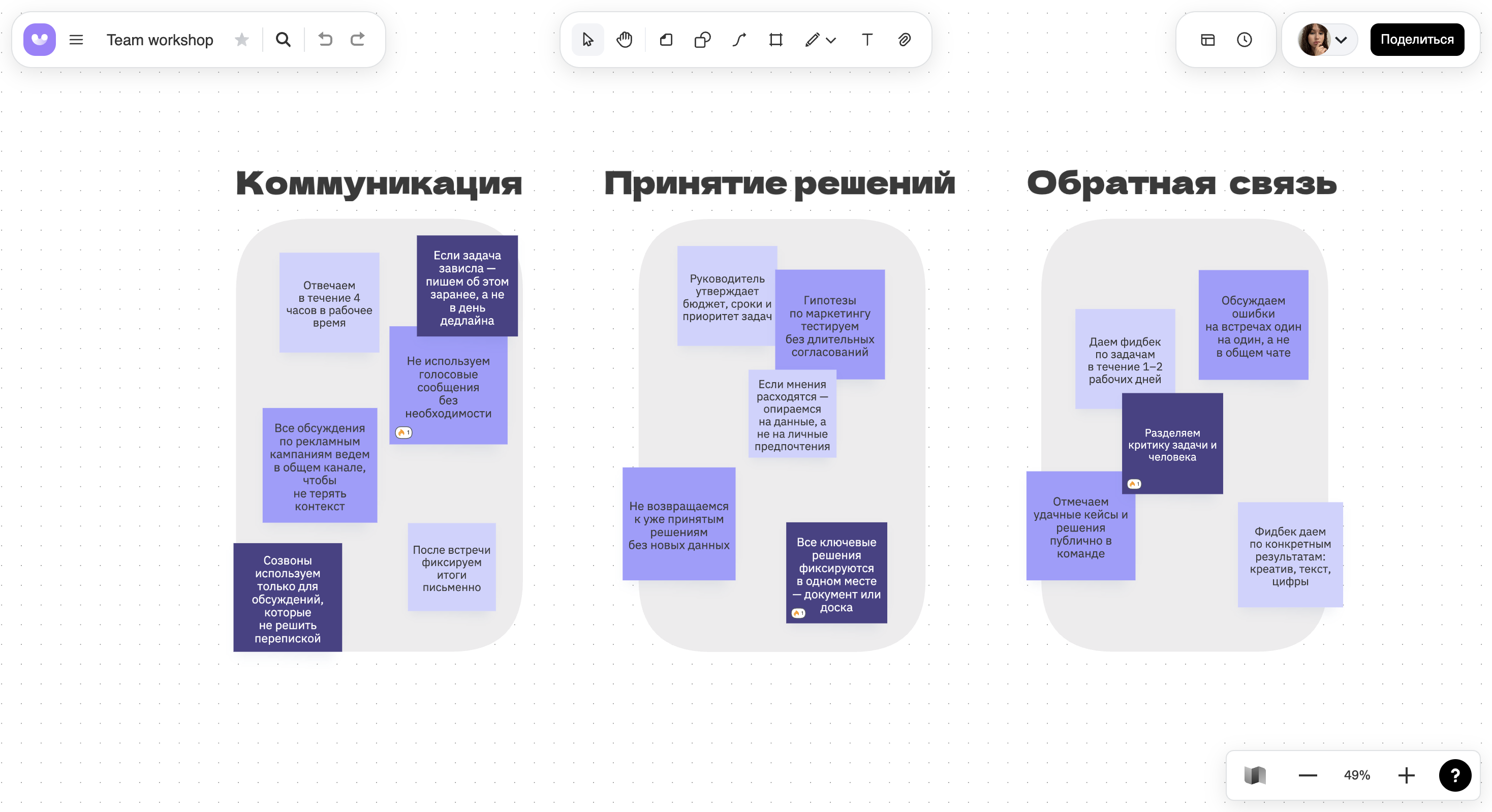
Task: Click the Team workshop board title
Action: tap(160, 40)
